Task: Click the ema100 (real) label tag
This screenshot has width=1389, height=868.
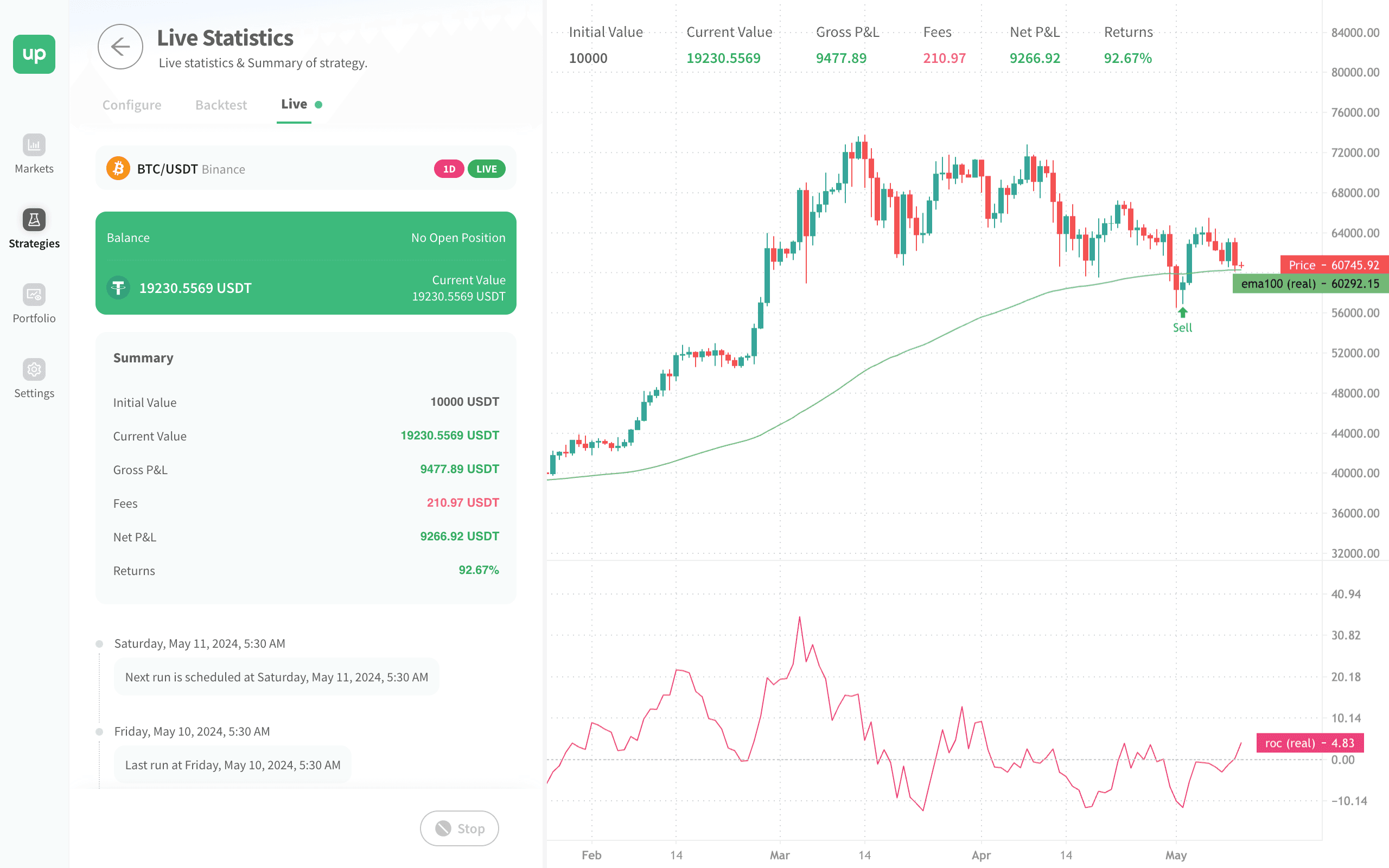Action: click(x=1310, y=284)
